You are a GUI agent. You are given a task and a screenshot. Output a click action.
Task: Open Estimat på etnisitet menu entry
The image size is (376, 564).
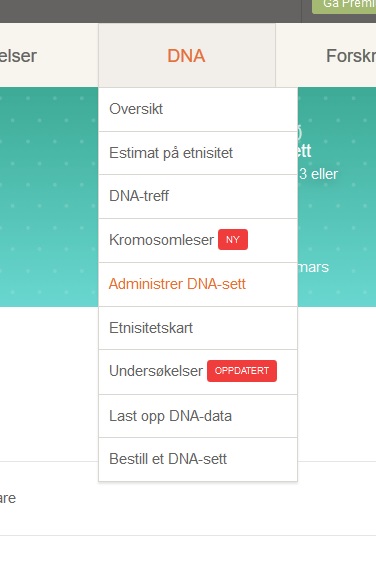coord(198,153)
